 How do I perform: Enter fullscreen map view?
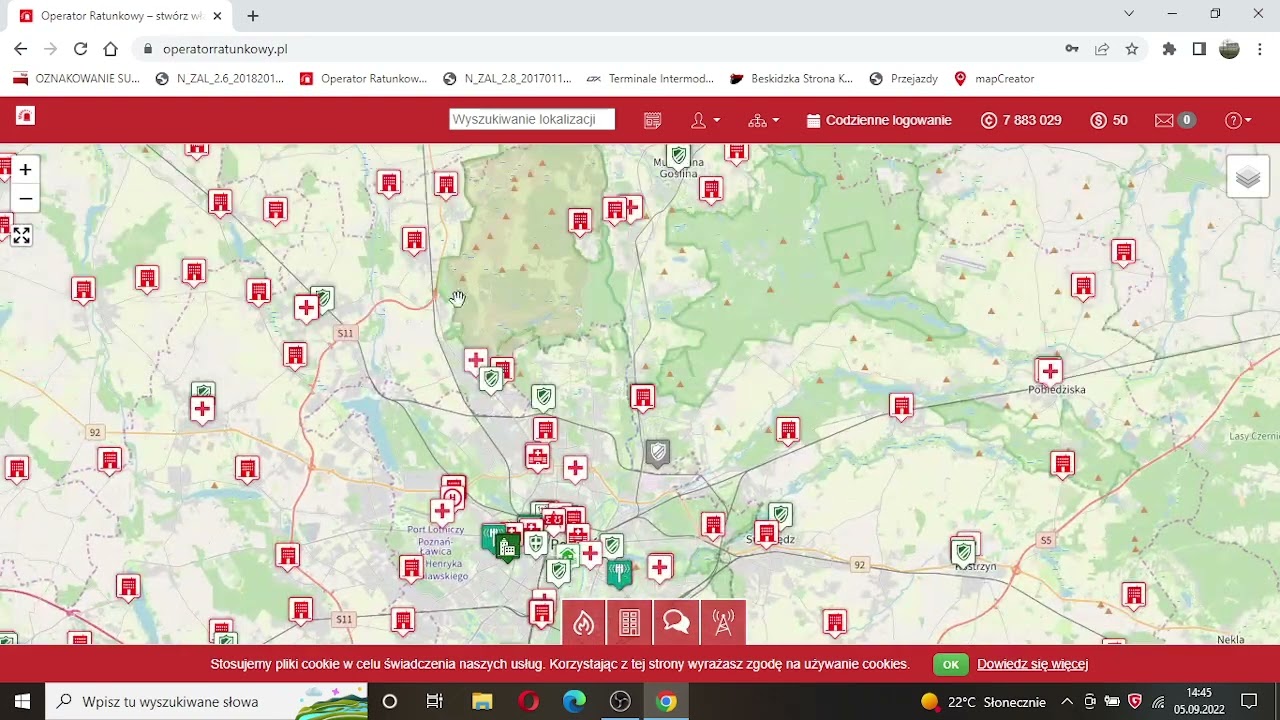coord(21,236)
